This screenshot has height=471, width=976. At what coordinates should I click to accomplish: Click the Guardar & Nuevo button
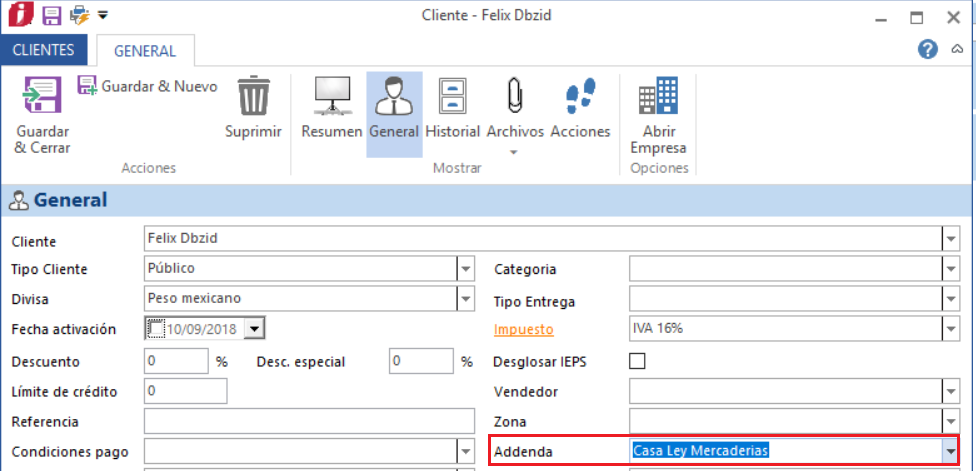coord(148,87)
